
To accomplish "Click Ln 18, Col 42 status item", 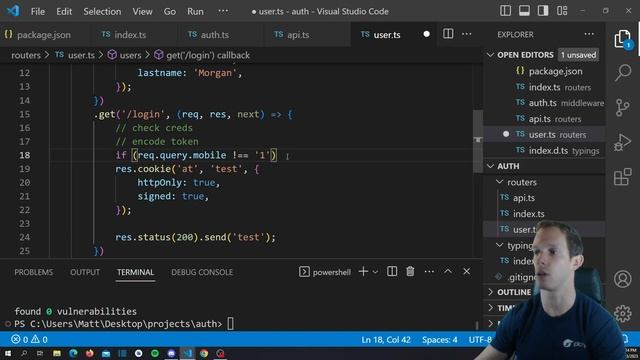I will point(386,340).
